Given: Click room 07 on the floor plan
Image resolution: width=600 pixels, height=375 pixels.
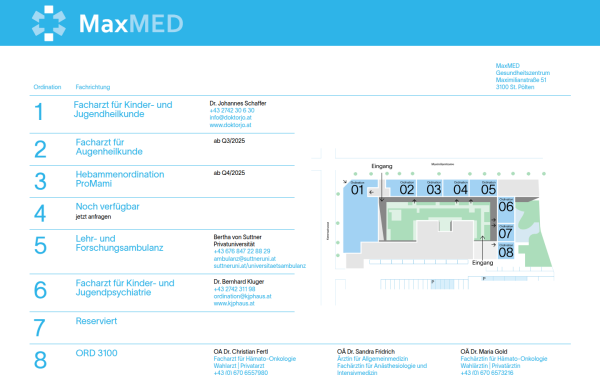Looking at the screenshot, I should pyautogui.click(x=505, y=233).
